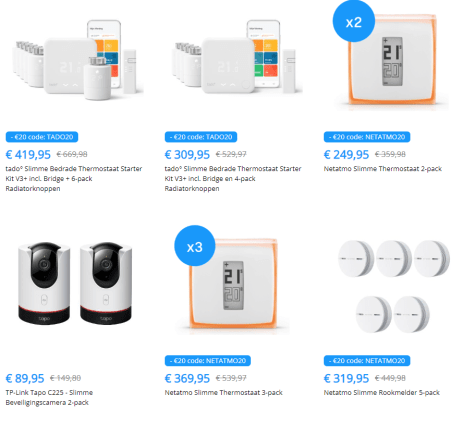Open the Netatmo smoke detector 5-pack image
475x421 pixels.
click(x=394, y=286)
